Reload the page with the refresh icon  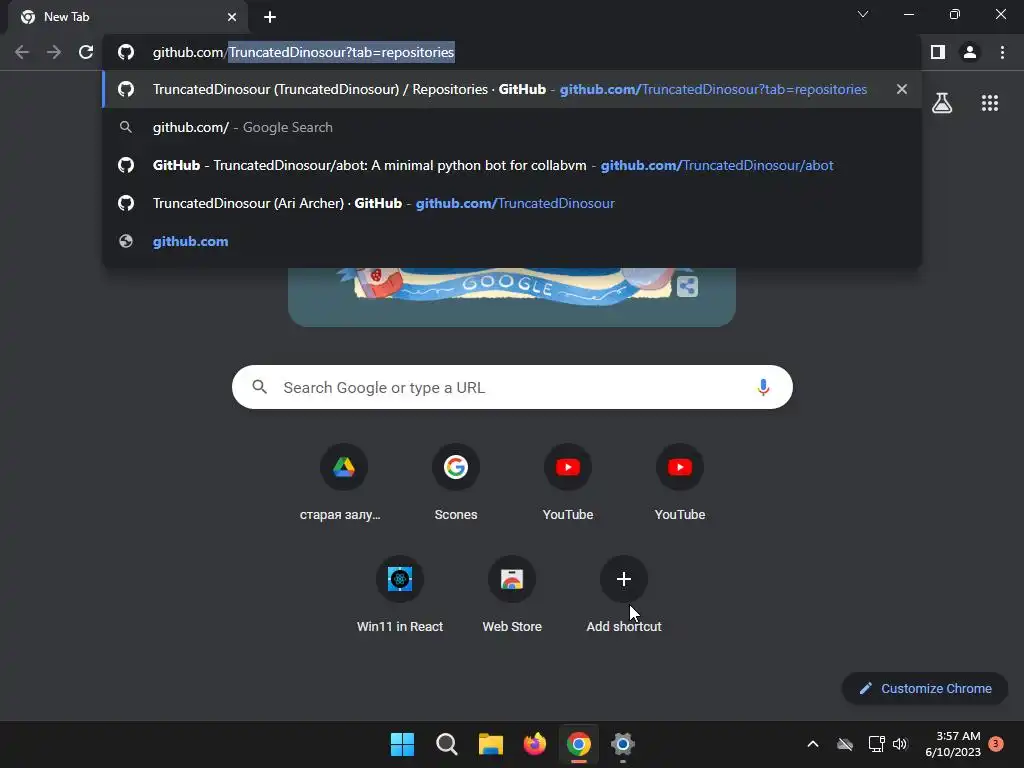[x=86, y=52]
